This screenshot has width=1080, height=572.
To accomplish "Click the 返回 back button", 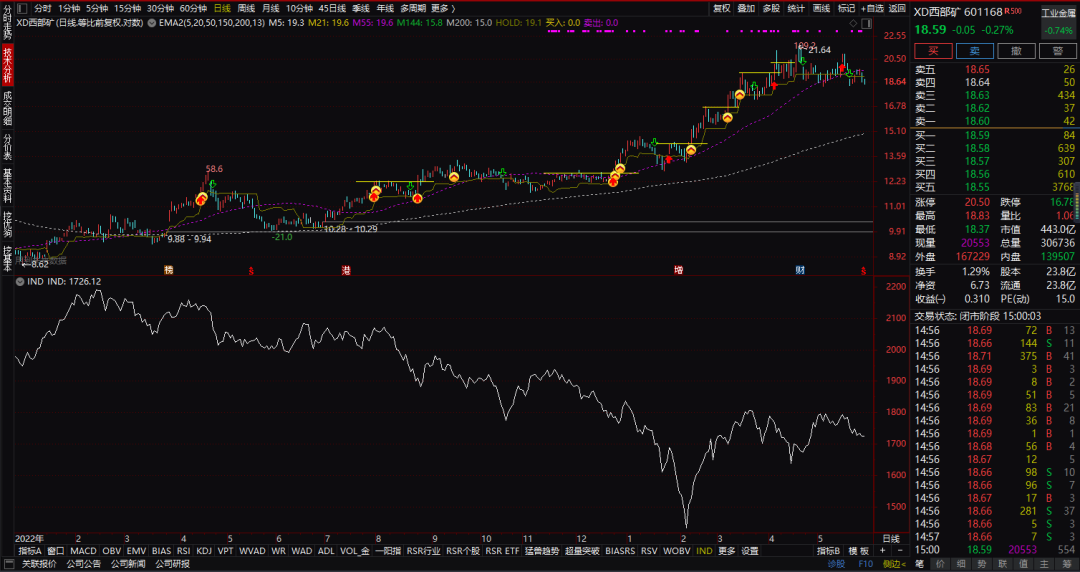I will [x=897, y=8].
